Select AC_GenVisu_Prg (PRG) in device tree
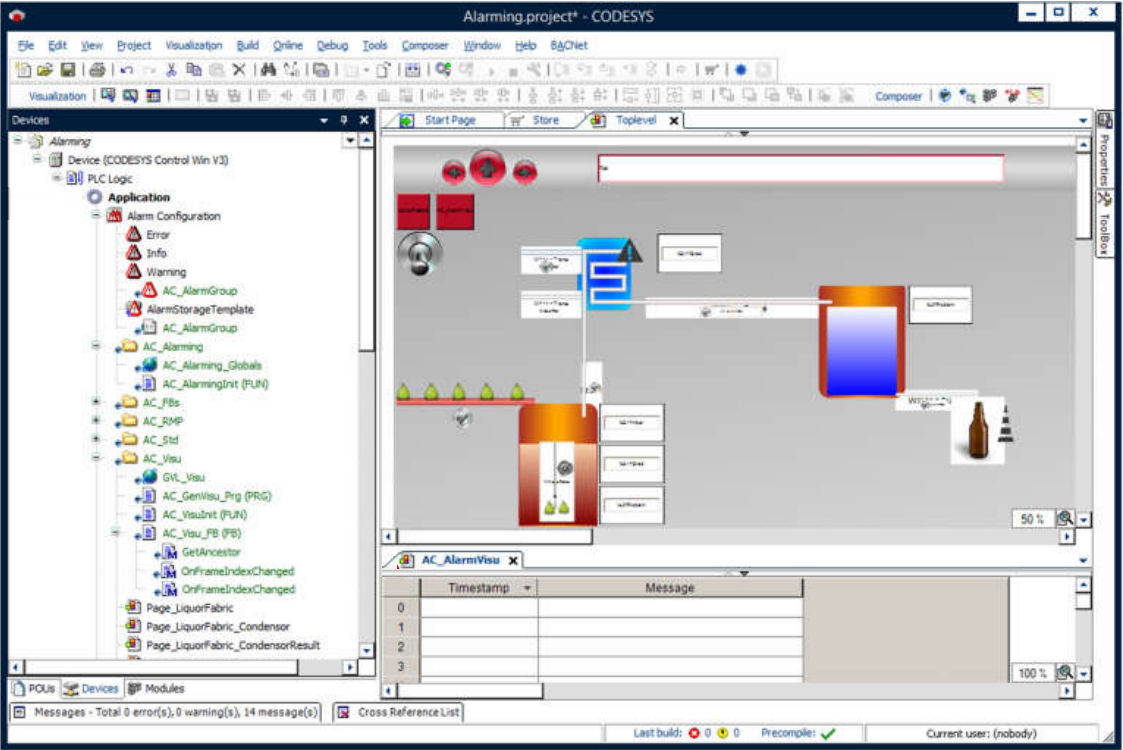 [216, 496]
